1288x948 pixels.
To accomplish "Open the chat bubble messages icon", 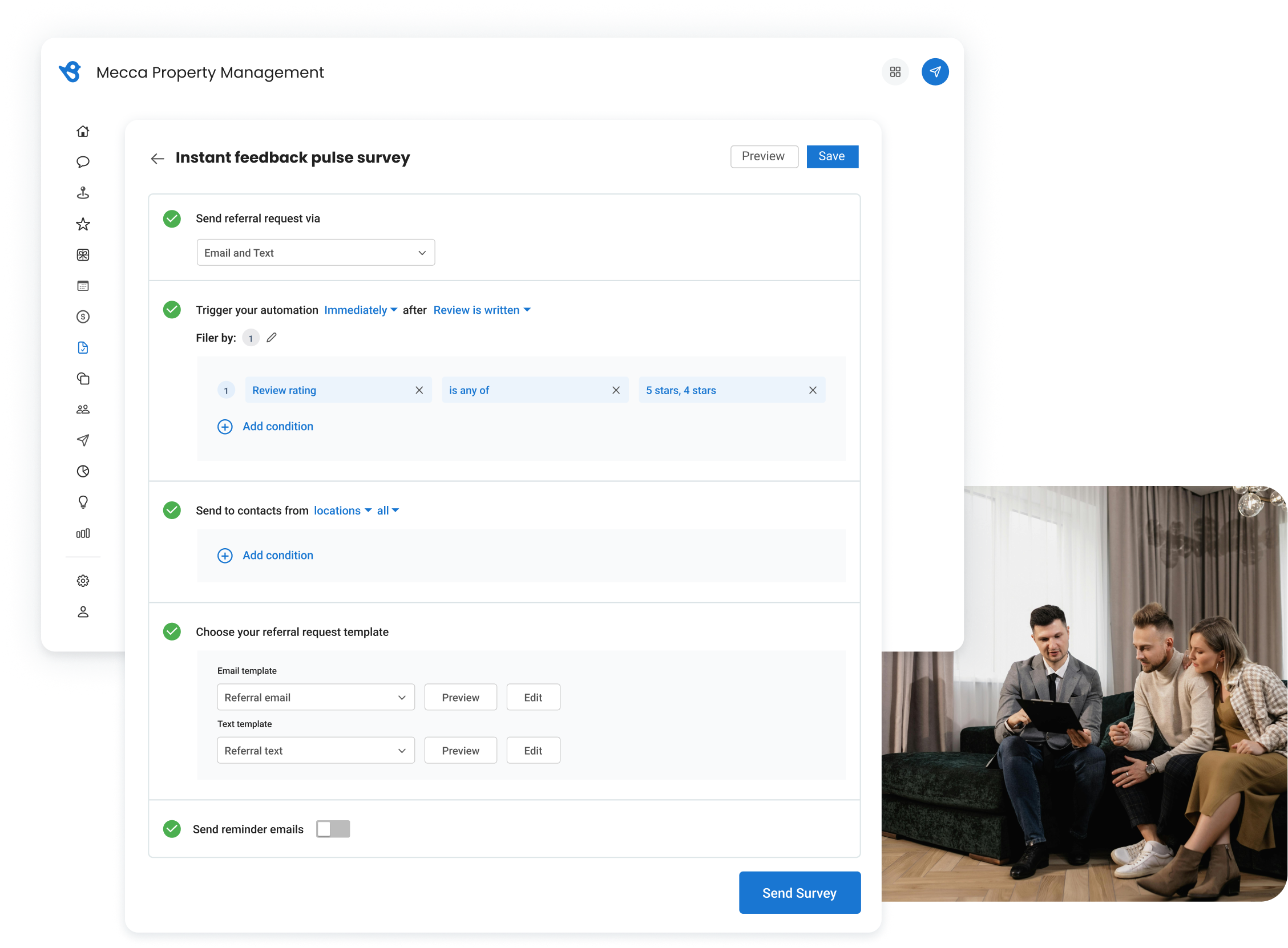I will click(x=83, y=162).
